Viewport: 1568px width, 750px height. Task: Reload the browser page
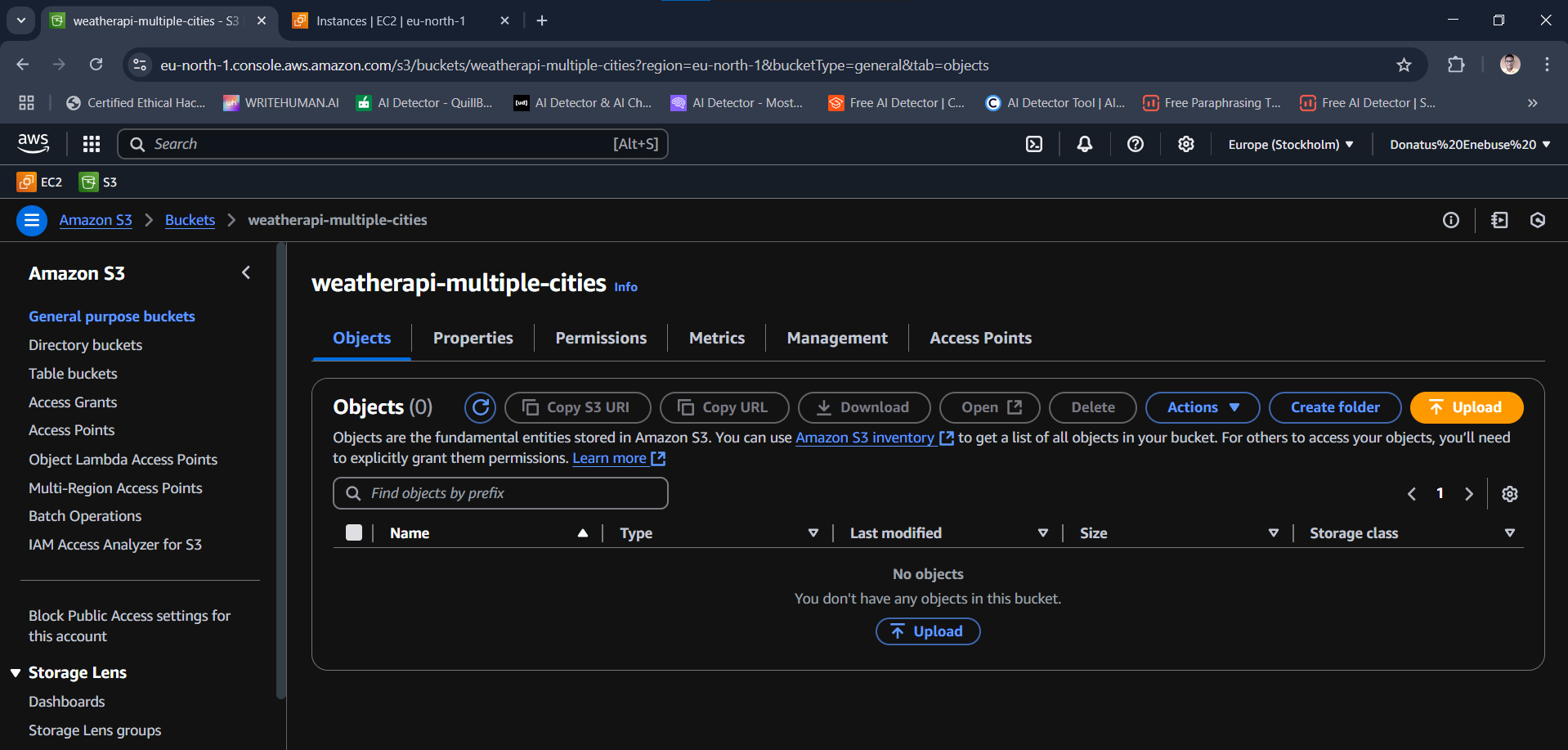[x=96, y=65]
